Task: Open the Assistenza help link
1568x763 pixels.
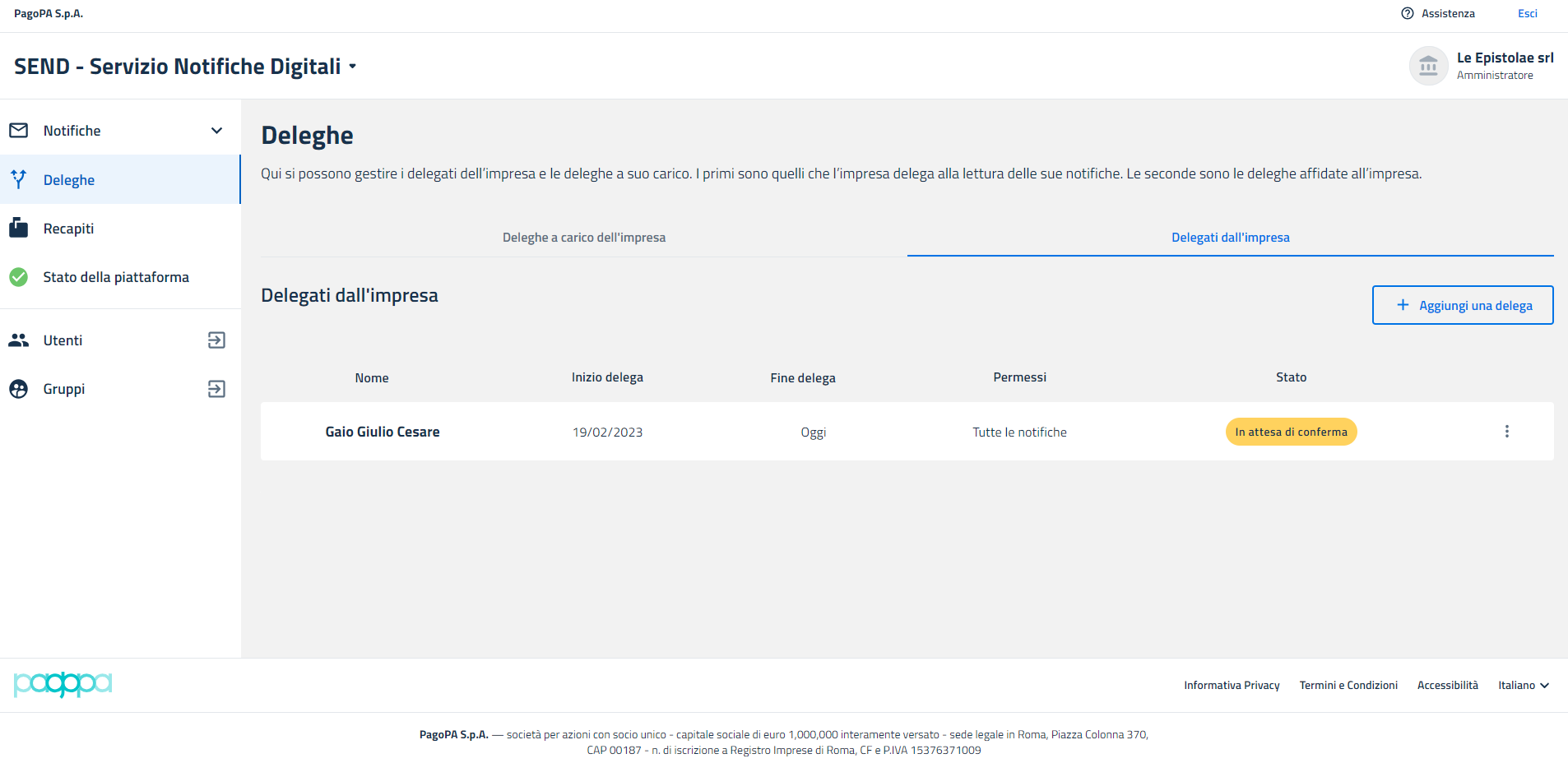Action: (x=1438, y=13)
